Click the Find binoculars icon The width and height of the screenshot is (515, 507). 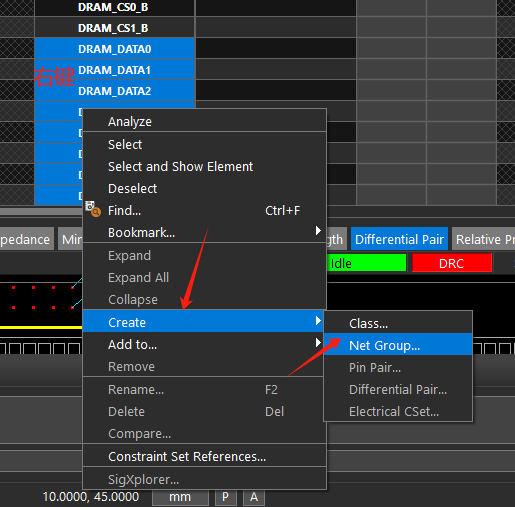click(x=93, y=209)
